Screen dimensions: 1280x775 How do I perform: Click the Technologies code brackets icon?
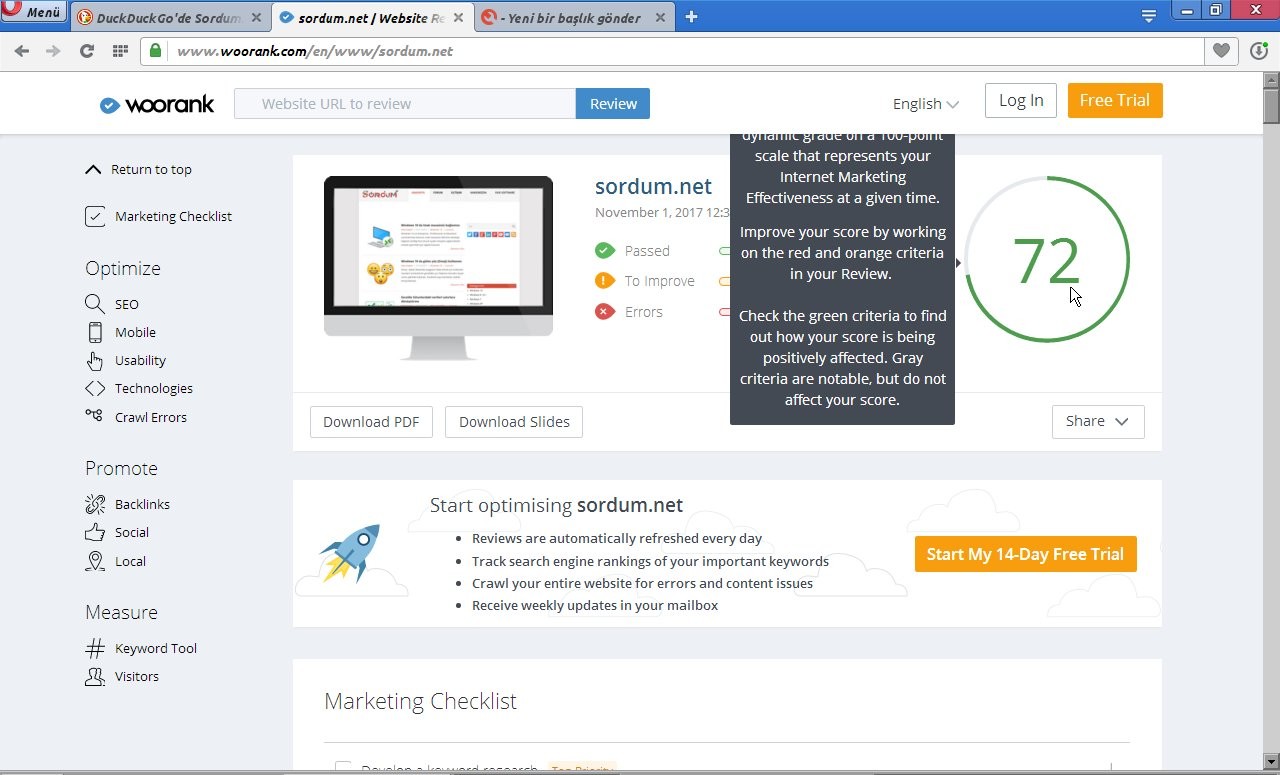coord(95,388)
